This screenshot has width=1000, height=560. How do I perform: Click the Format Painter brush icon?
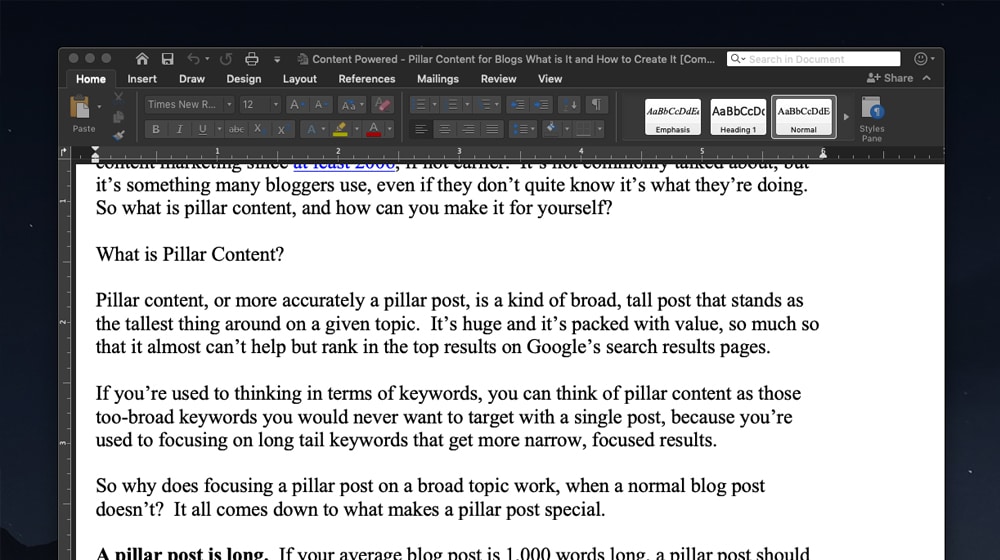(x=119, y=133)
